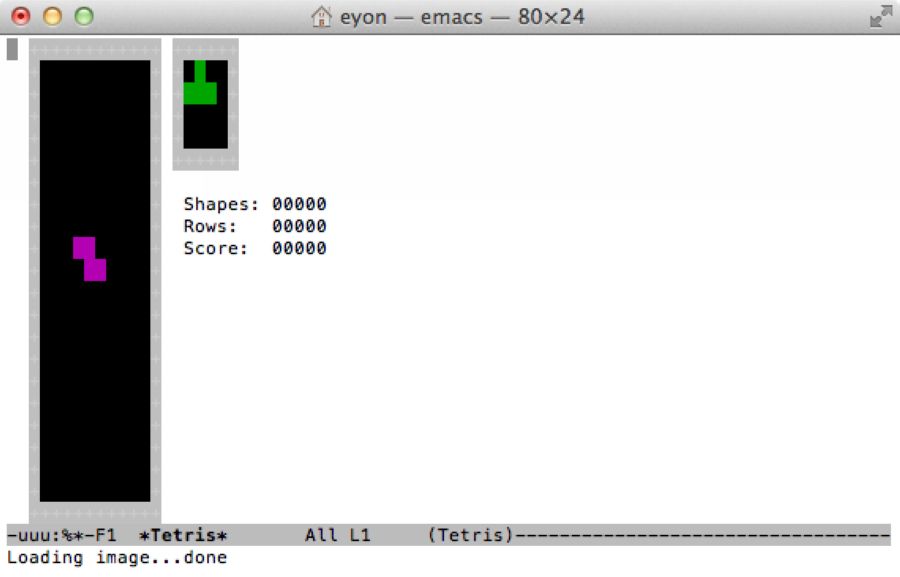Click the dashed mode line filler area
Image resolution: width=900 pixels, height=577 pixels.
(700, 535)
